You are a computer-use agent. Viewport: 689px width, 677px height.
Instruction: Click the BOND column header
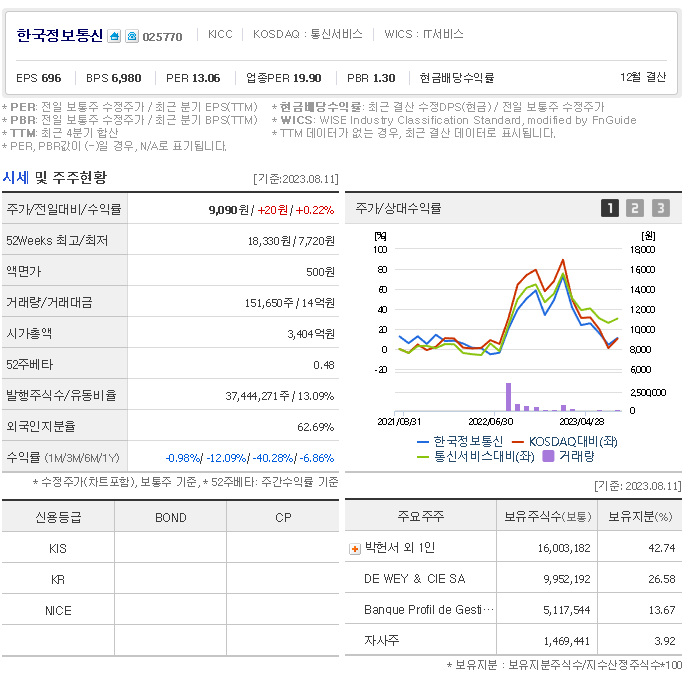170,518
